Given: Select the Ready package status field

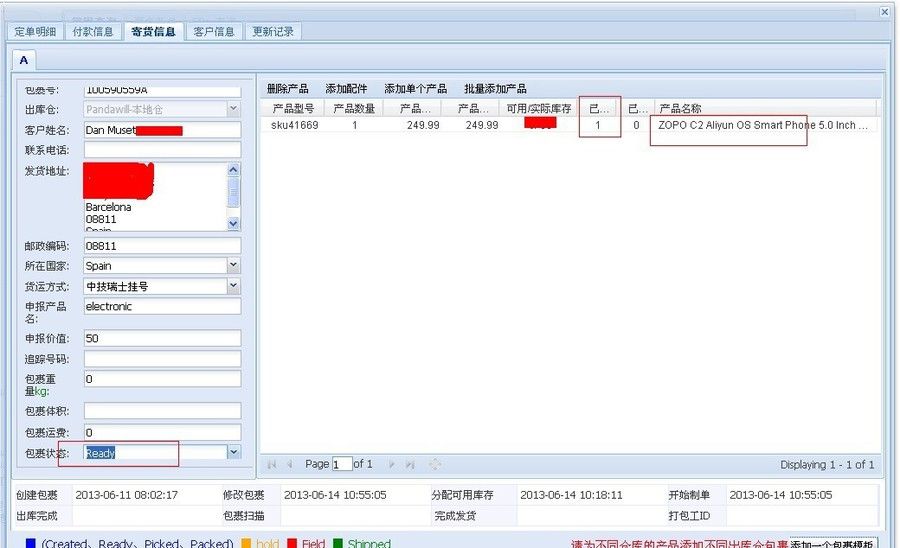Looking at the screenshot, I should [x=156, y=453].
